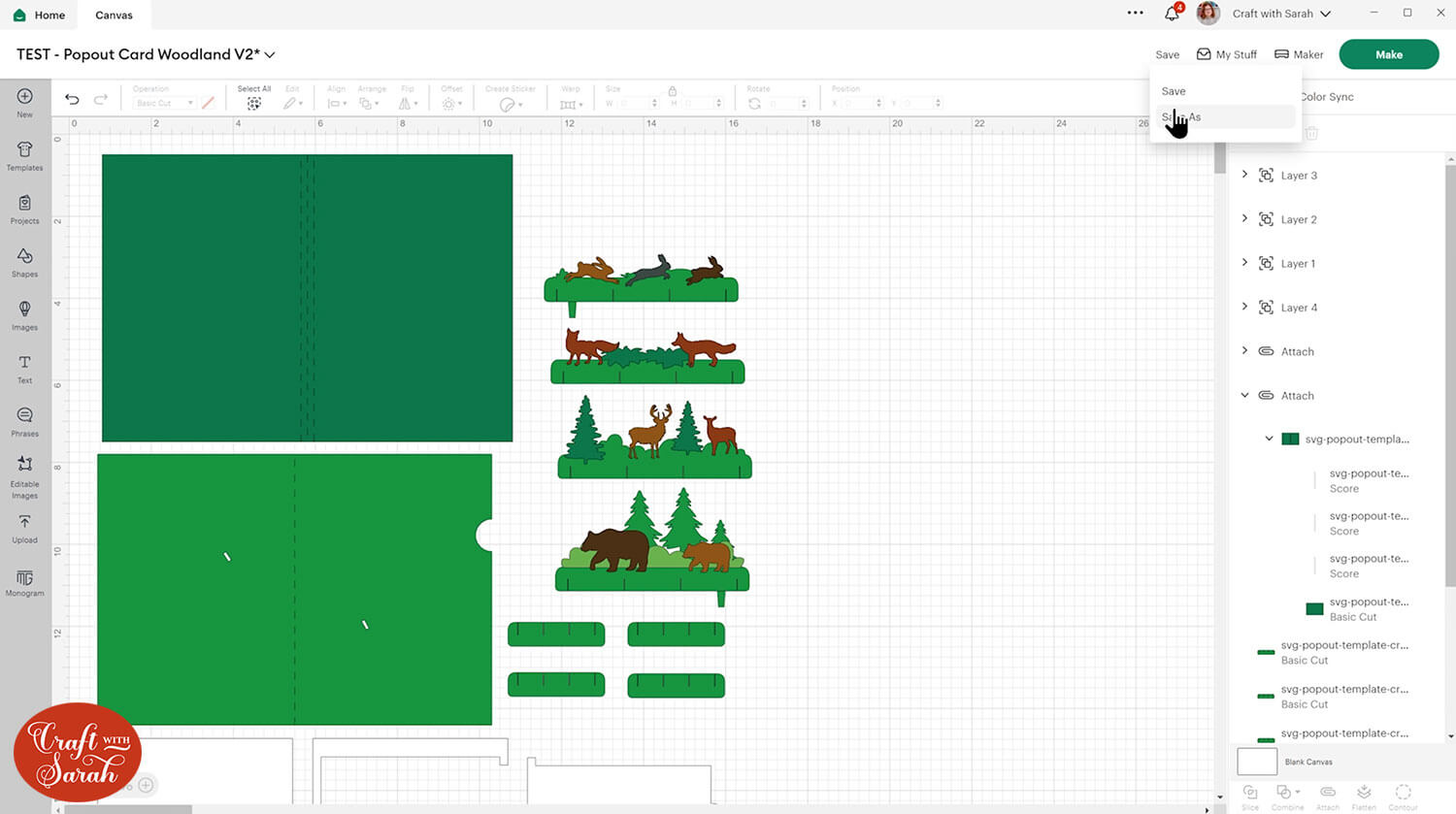Open the Shapes tool
1456x814 pixels.
tap(24, 261)
